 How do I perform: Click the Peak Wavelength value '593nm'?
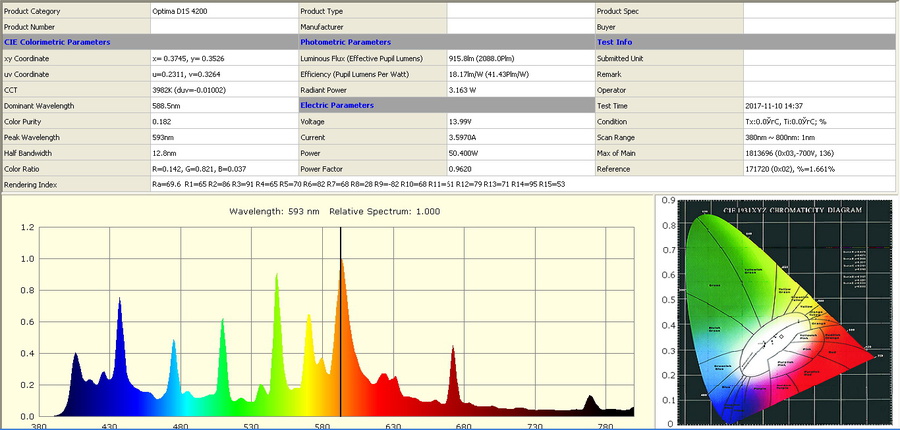click(x=162, y=137)
